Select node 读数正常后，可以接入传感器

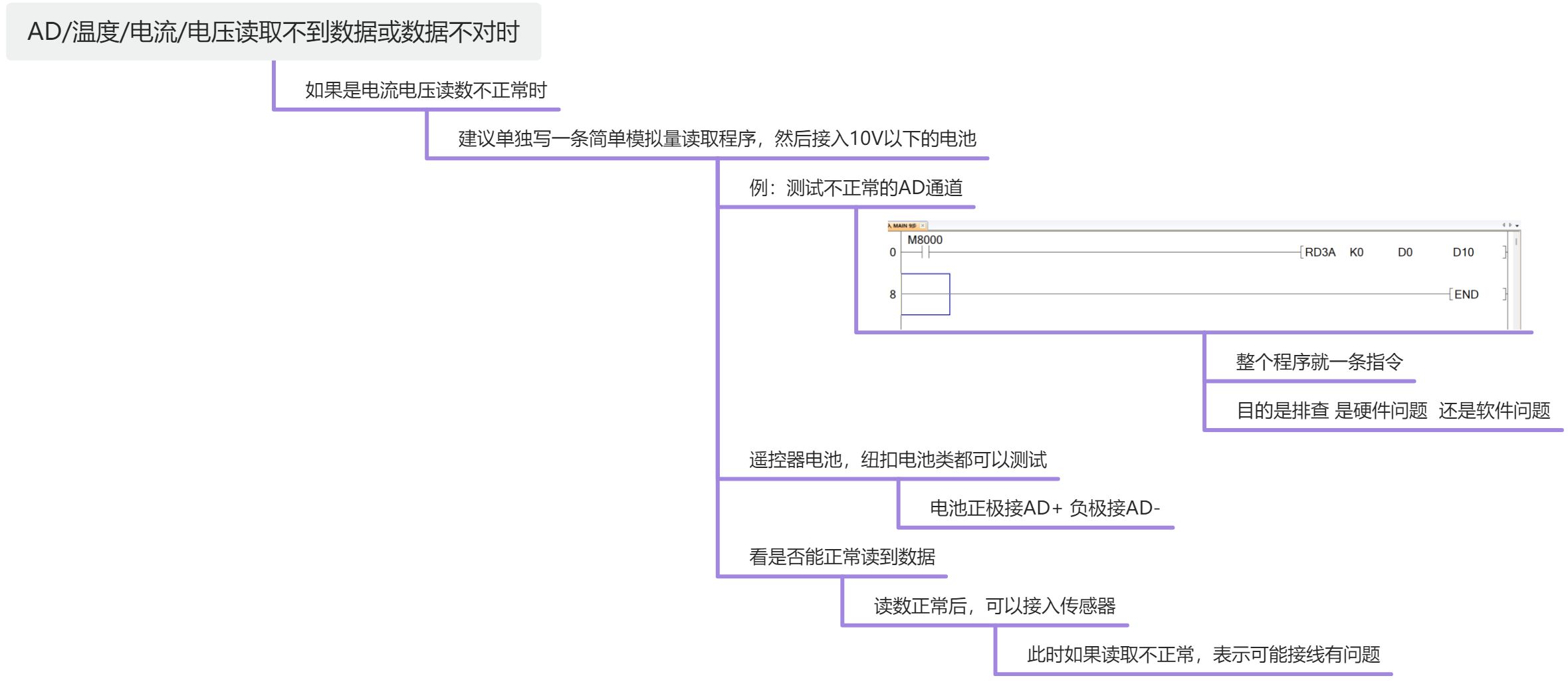point(994,606)
